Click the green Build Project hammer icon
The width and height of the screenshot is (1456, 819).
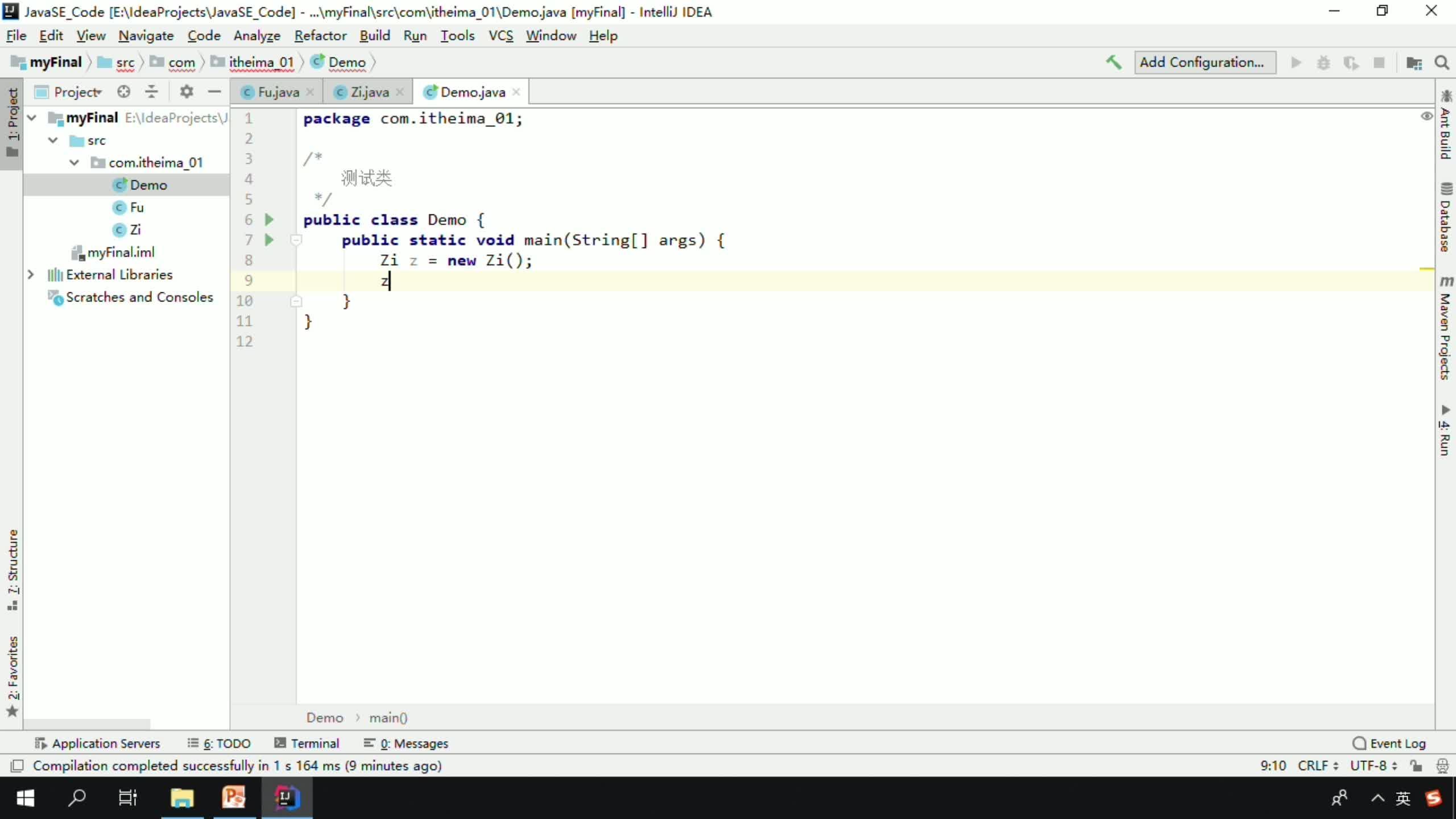click(1113, 62)
